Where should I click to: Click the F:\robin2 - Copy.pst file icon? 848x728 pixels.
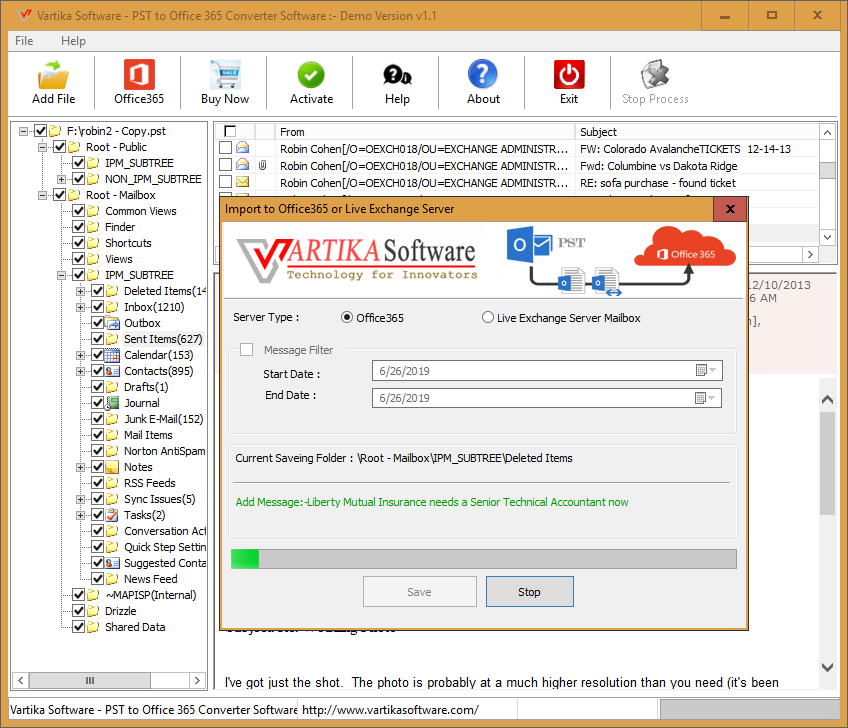(55, 131)
